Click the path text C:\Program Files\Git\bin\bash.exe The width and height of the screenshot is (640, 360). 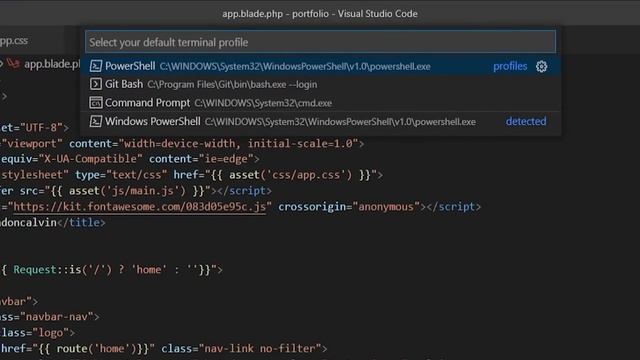(x=216, y=85)
